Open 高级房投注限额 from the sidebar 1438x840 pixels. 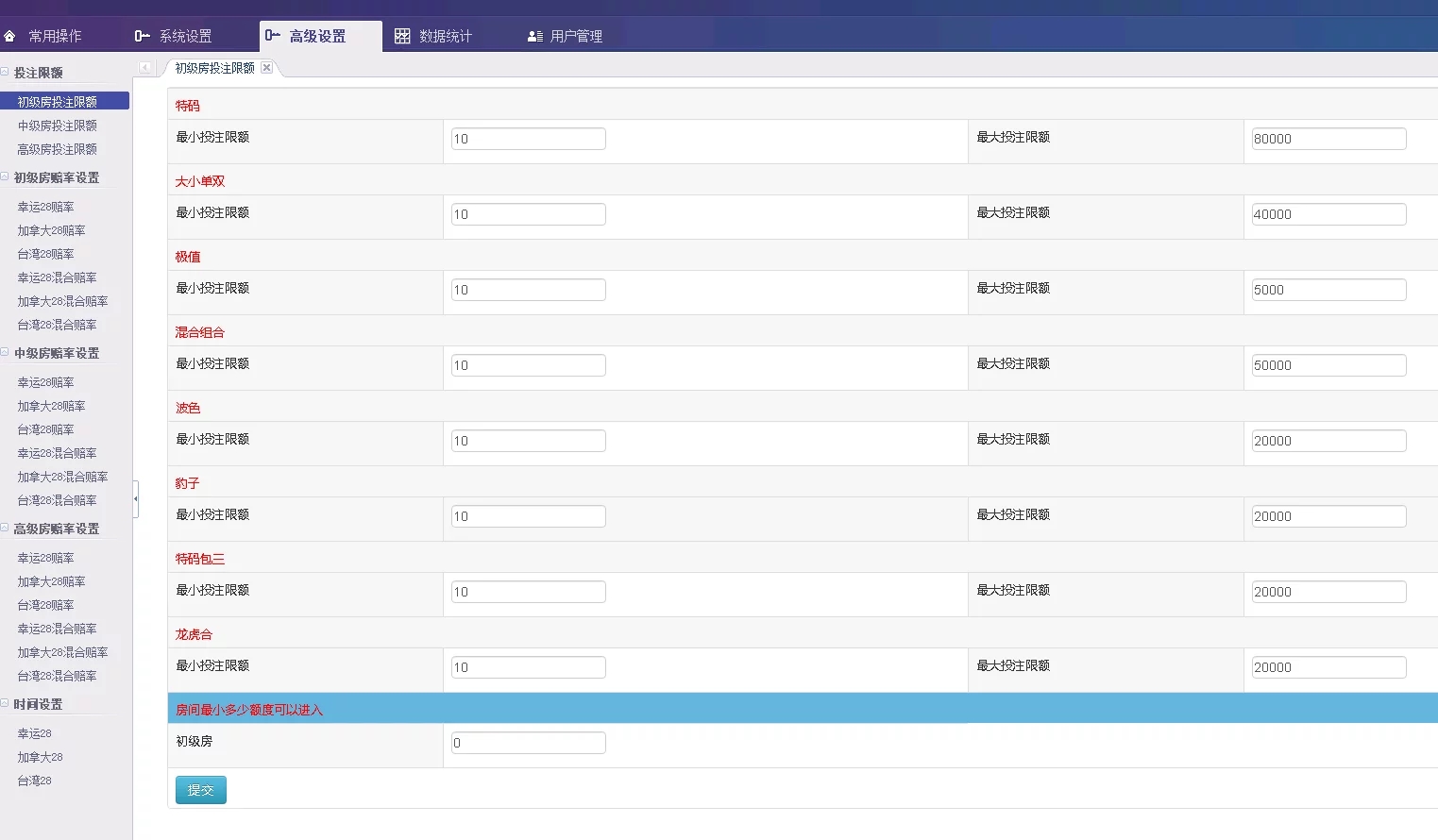click(x=57, y=149)
